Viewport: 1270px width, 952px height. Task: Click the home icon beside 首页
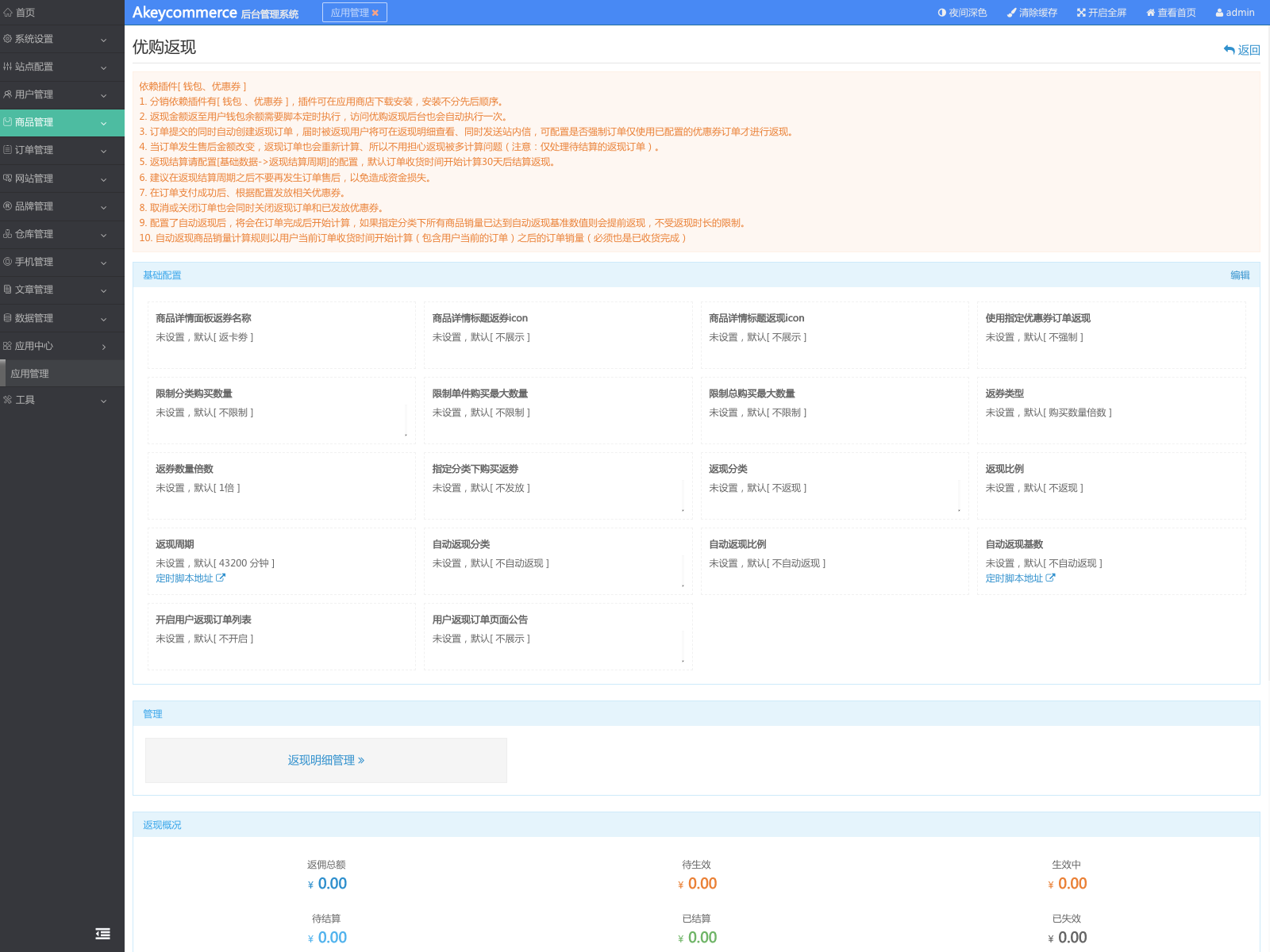click(x=8, y=13)
